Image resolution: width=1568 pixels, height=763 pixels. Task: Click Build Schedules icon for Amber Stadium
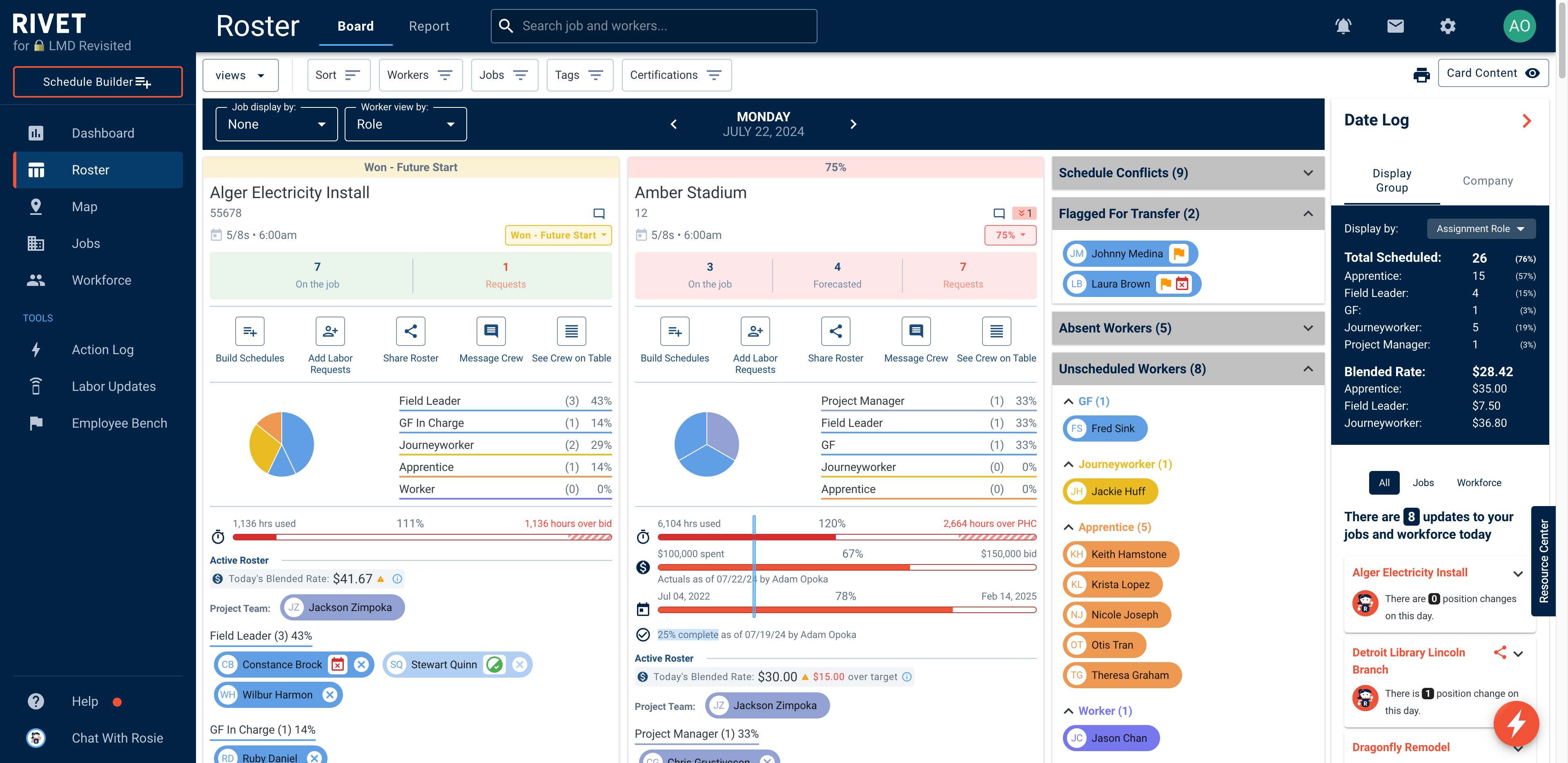pos(675,331)
